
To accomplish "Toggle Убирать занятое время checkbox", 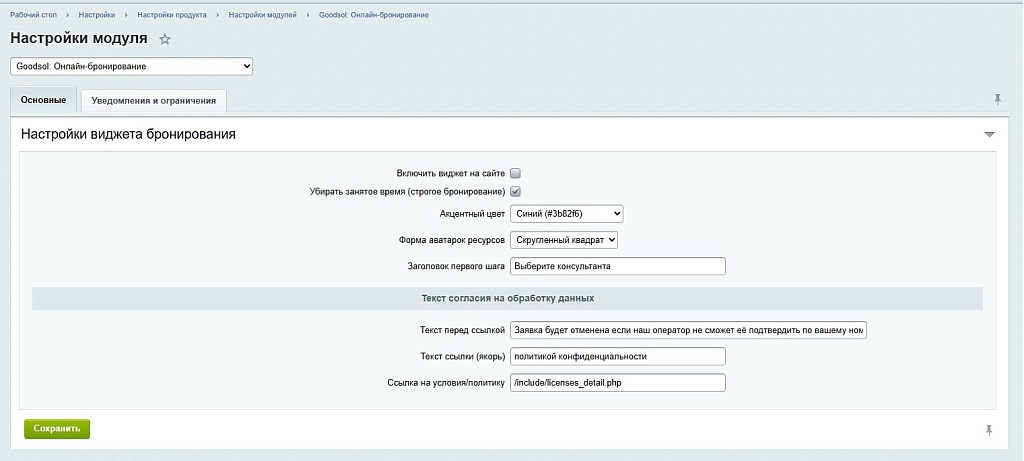I will [x=515, y=192].
